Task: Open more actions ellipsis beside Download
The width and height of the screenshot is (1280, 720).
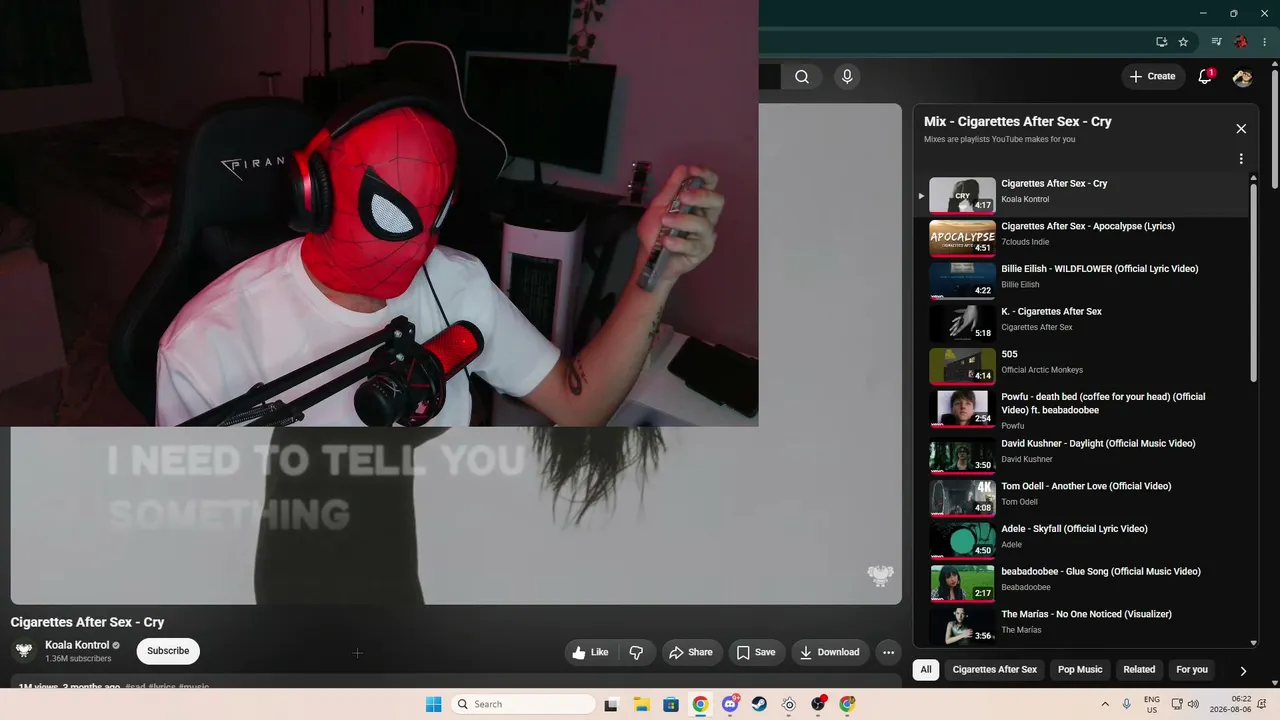Action: 888,652
